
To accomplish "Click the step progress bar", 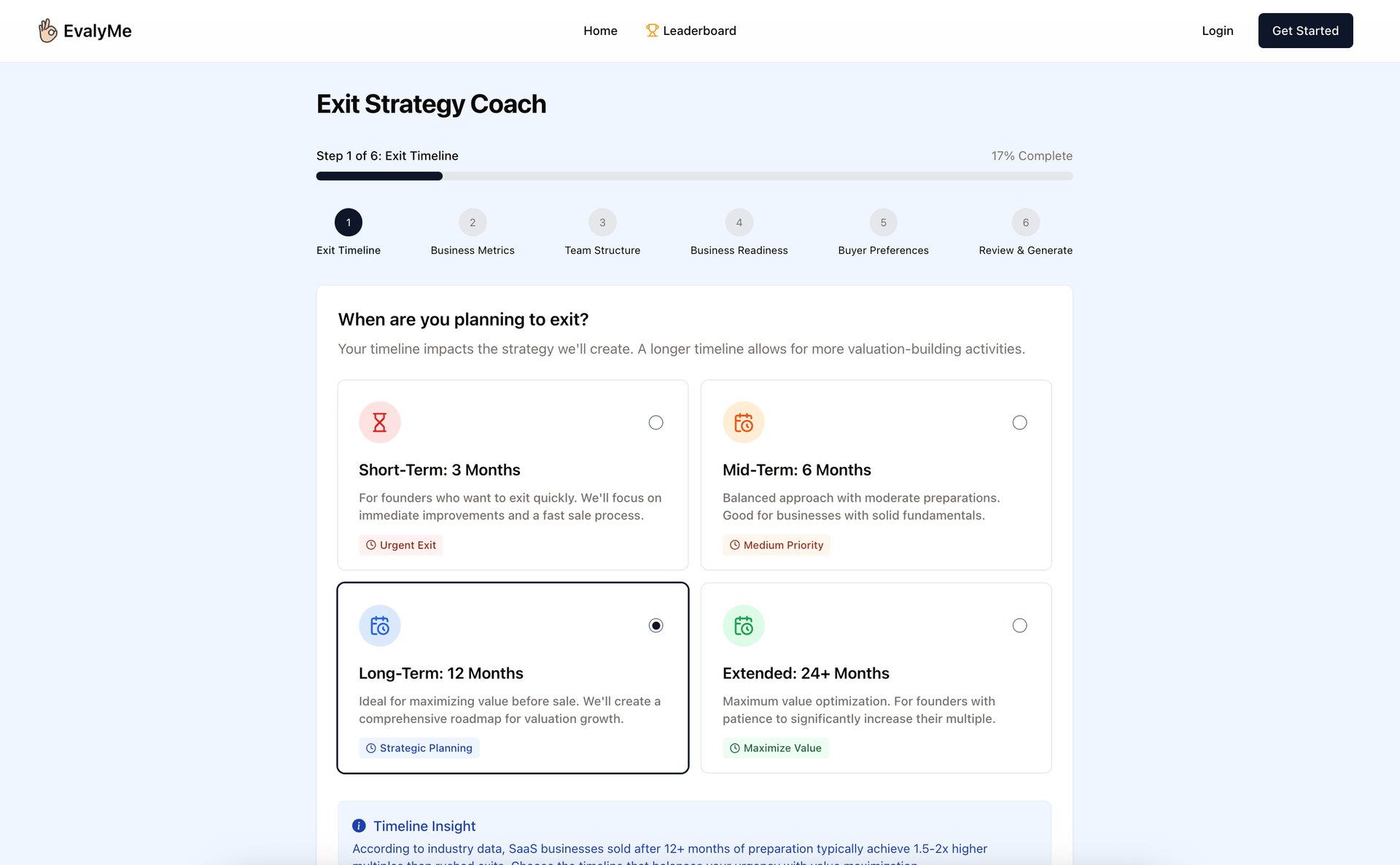I will click(x=694, y=176).
